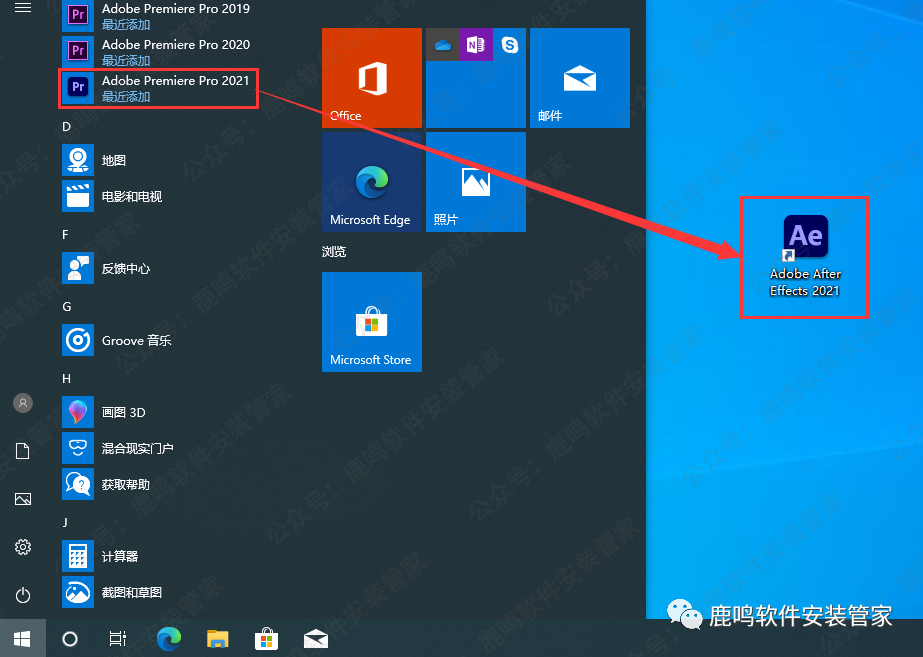Open the 计算器 calculator app
The image size is (923, 657).
click(x=120, y=556)
